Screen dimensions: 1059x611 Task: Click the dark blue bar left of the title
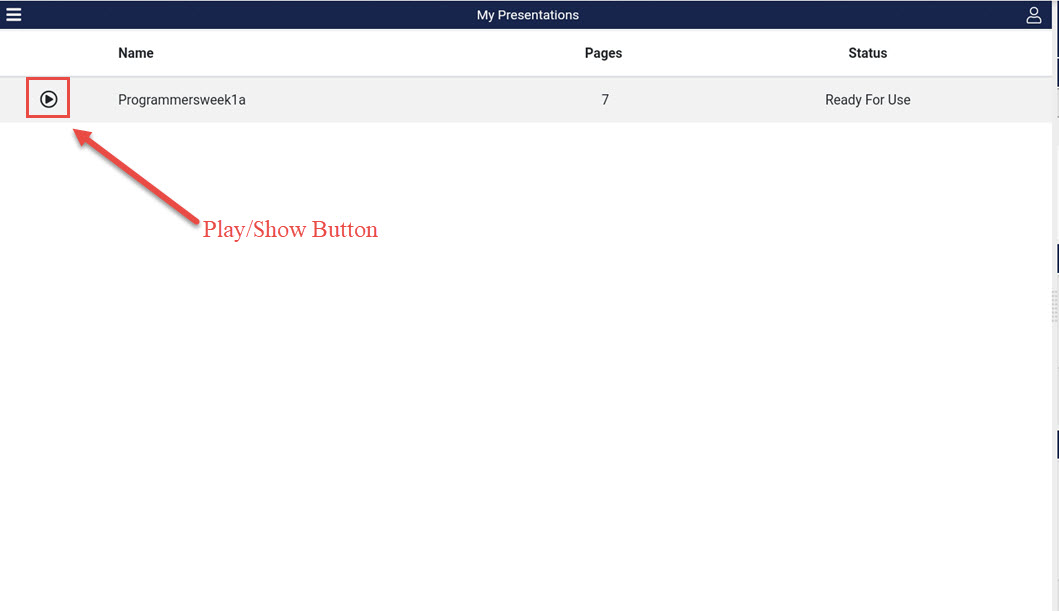250,15
